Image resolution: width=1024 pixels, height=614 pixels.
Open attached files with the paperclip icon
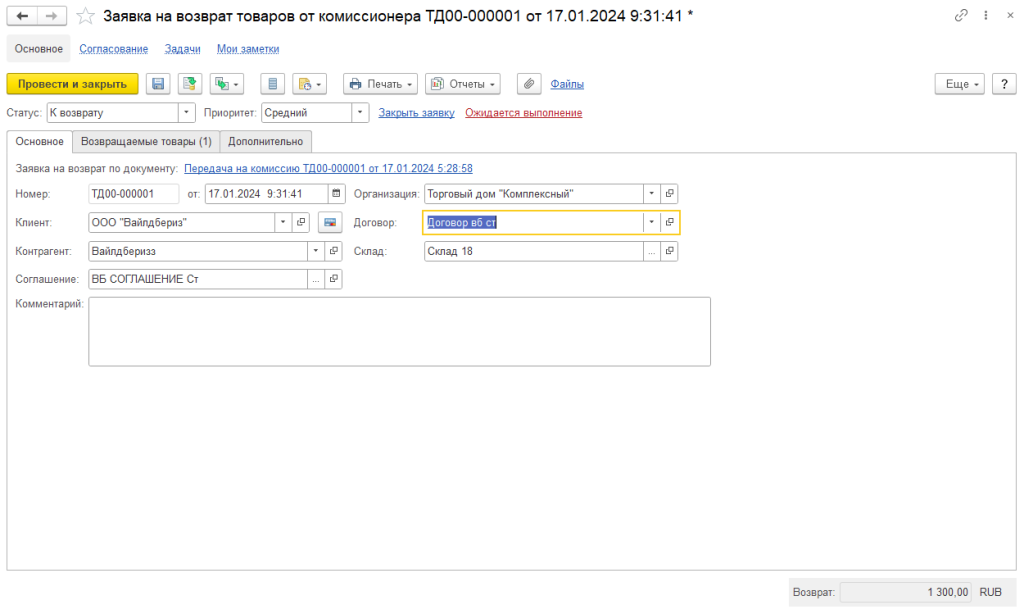[x=529, y=84]
